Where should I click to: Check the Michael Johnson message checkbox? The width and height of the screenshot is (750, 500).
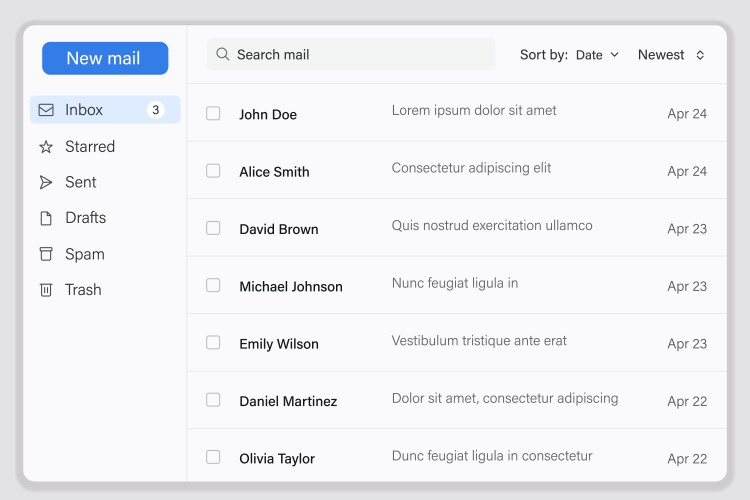pyautogui.click(x=213, y=286)
